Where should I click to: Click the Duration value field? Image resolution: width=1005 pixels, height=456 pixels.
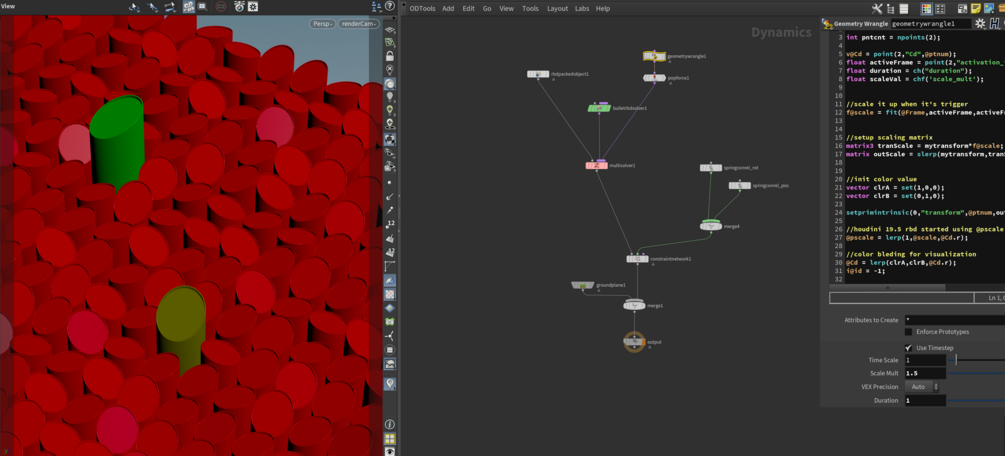925,400
